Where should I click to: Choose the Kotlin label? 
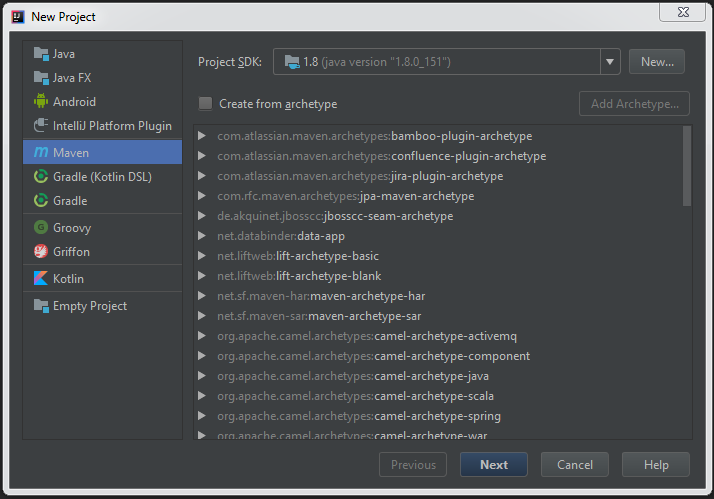click(x=68, y=279)
